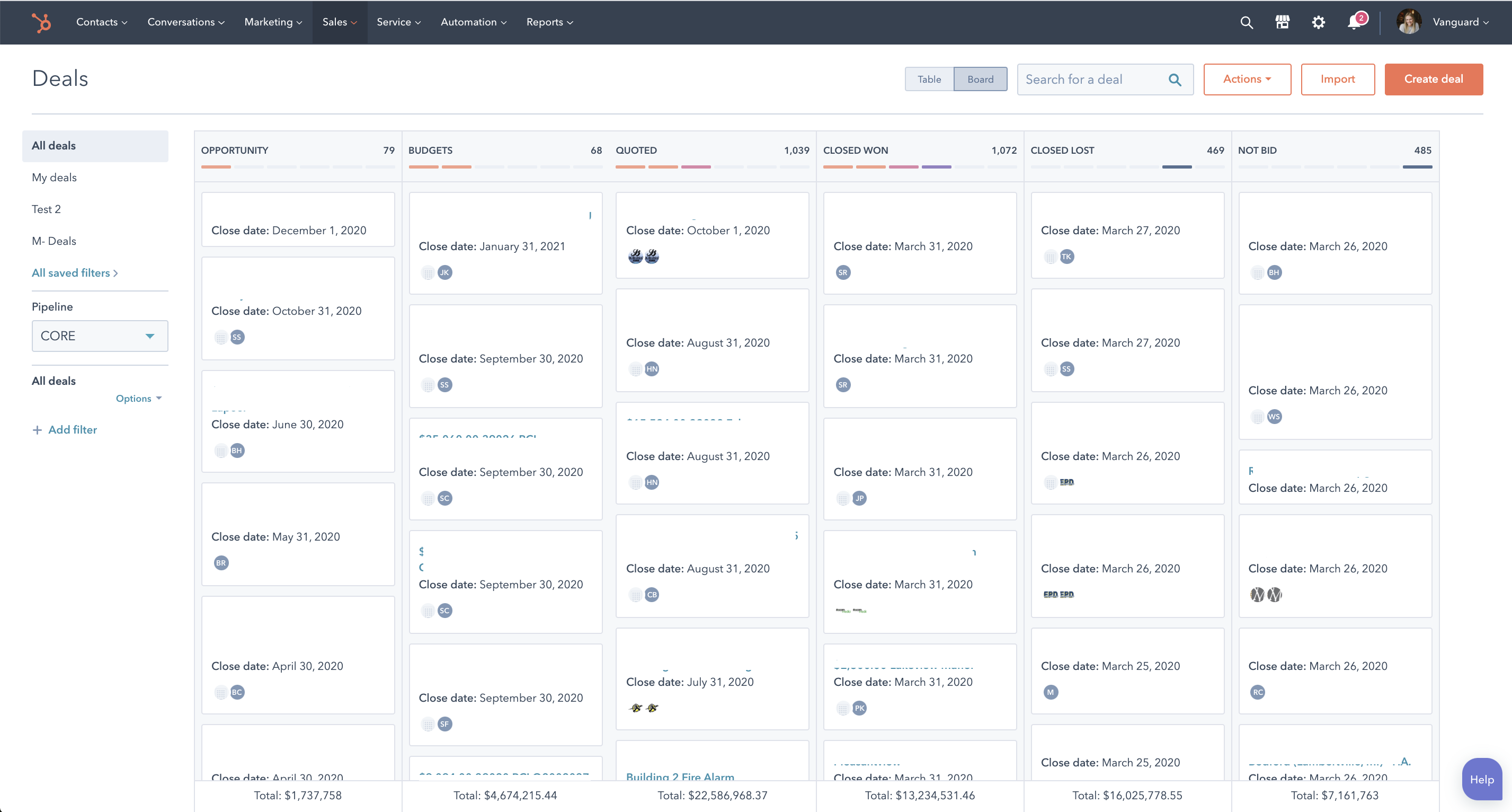Open Settings via the gear icon
The height and width of the screenshot is (812, 1512).
tap(1318, 22)
